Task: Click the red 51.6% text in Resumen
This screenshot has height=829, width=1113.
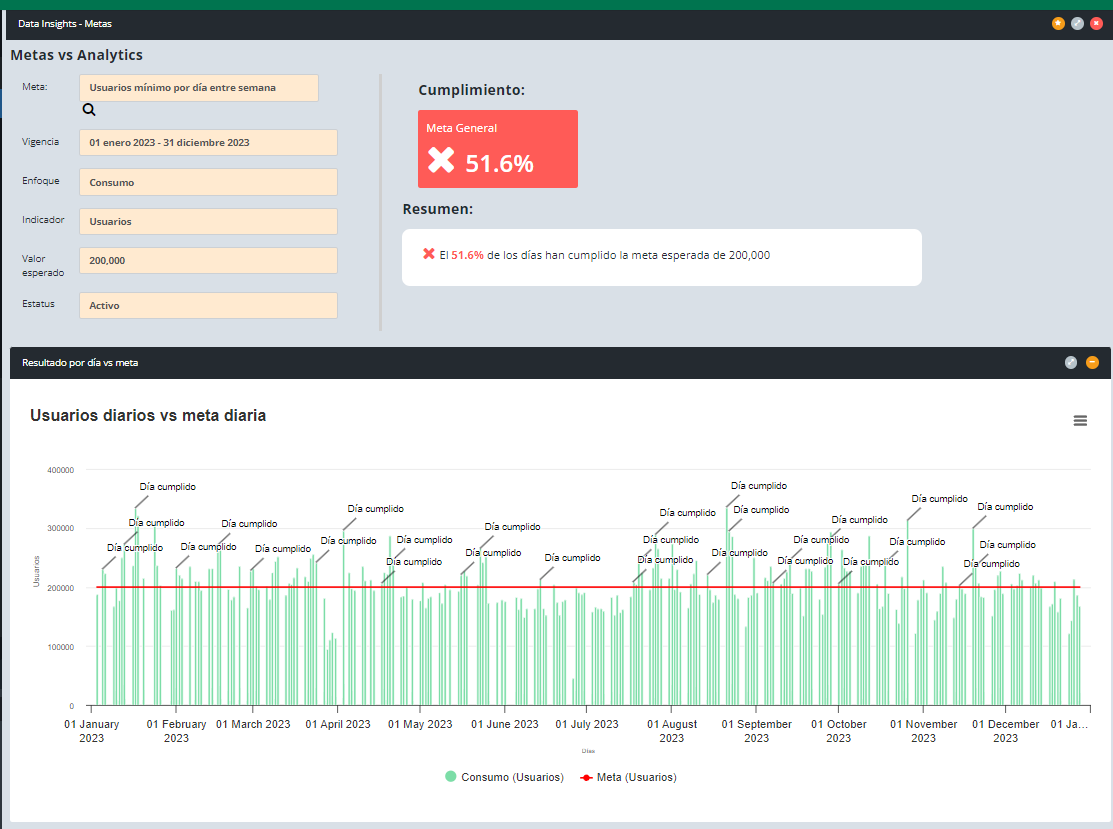Action: [467, 255]
